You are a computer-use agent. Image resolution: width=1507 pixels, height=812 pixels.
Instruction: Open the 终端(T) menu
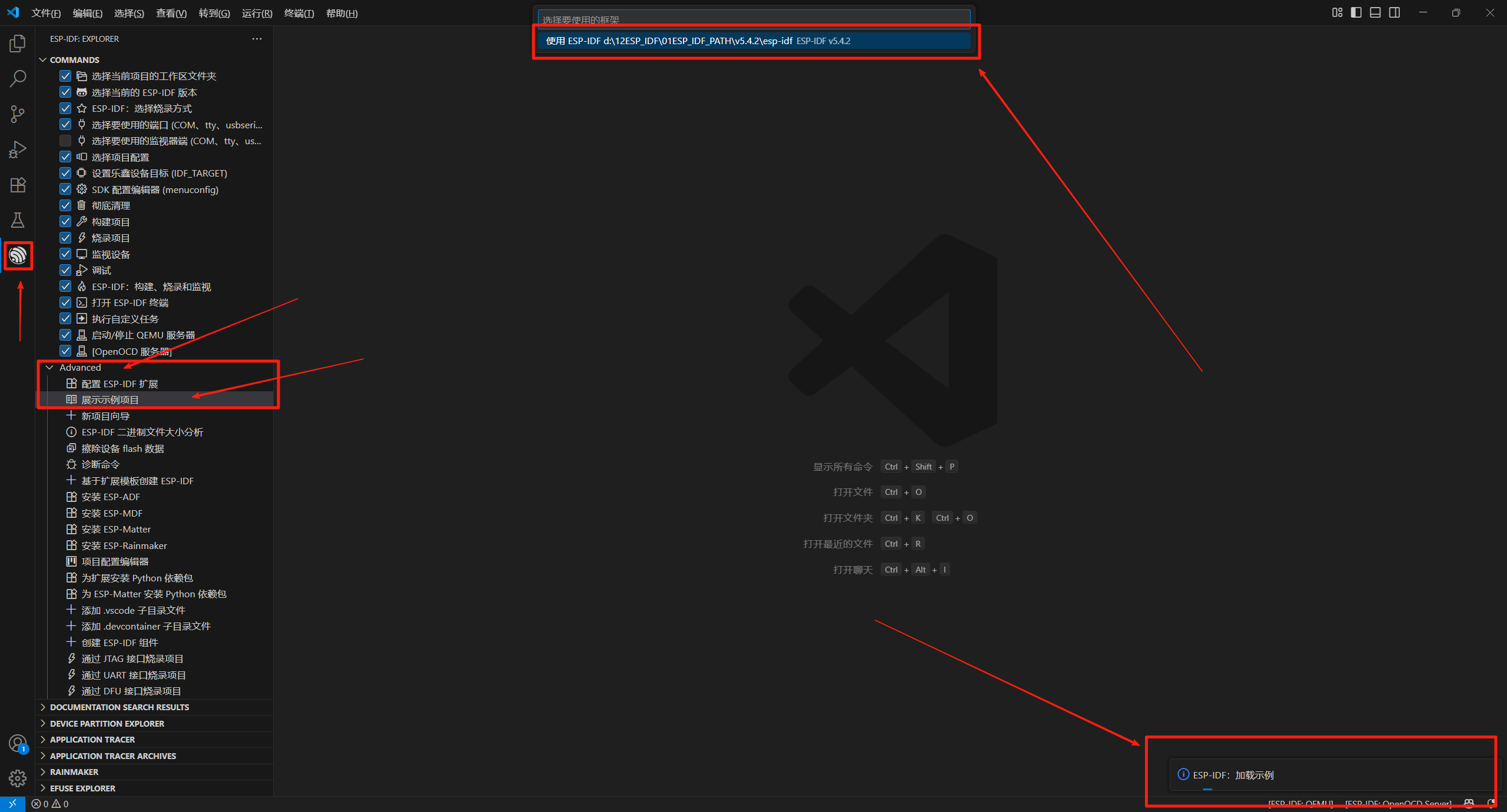[x=298, y=13]
